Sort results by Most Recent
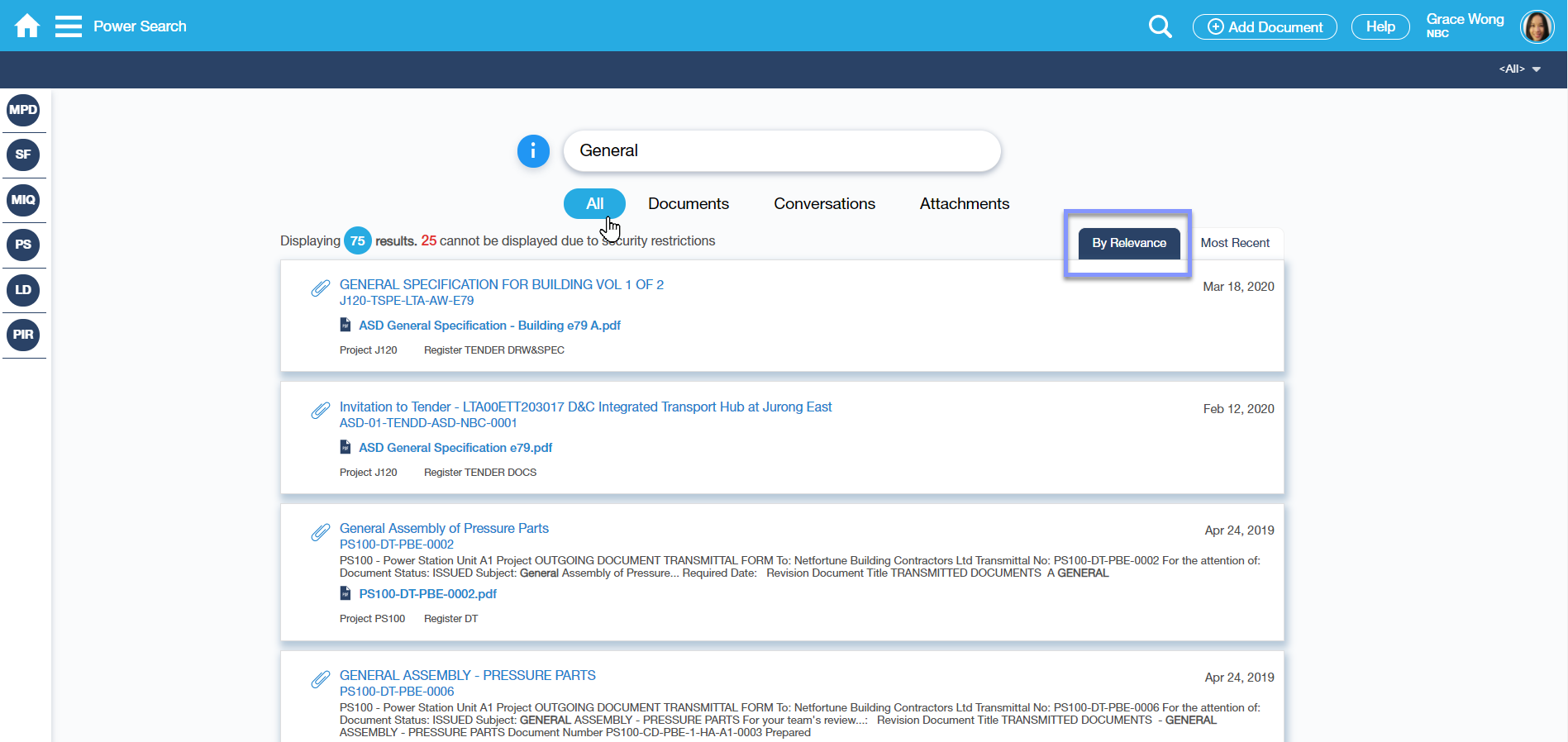This screenshot has width=1568, height=742. [1234, 243]
